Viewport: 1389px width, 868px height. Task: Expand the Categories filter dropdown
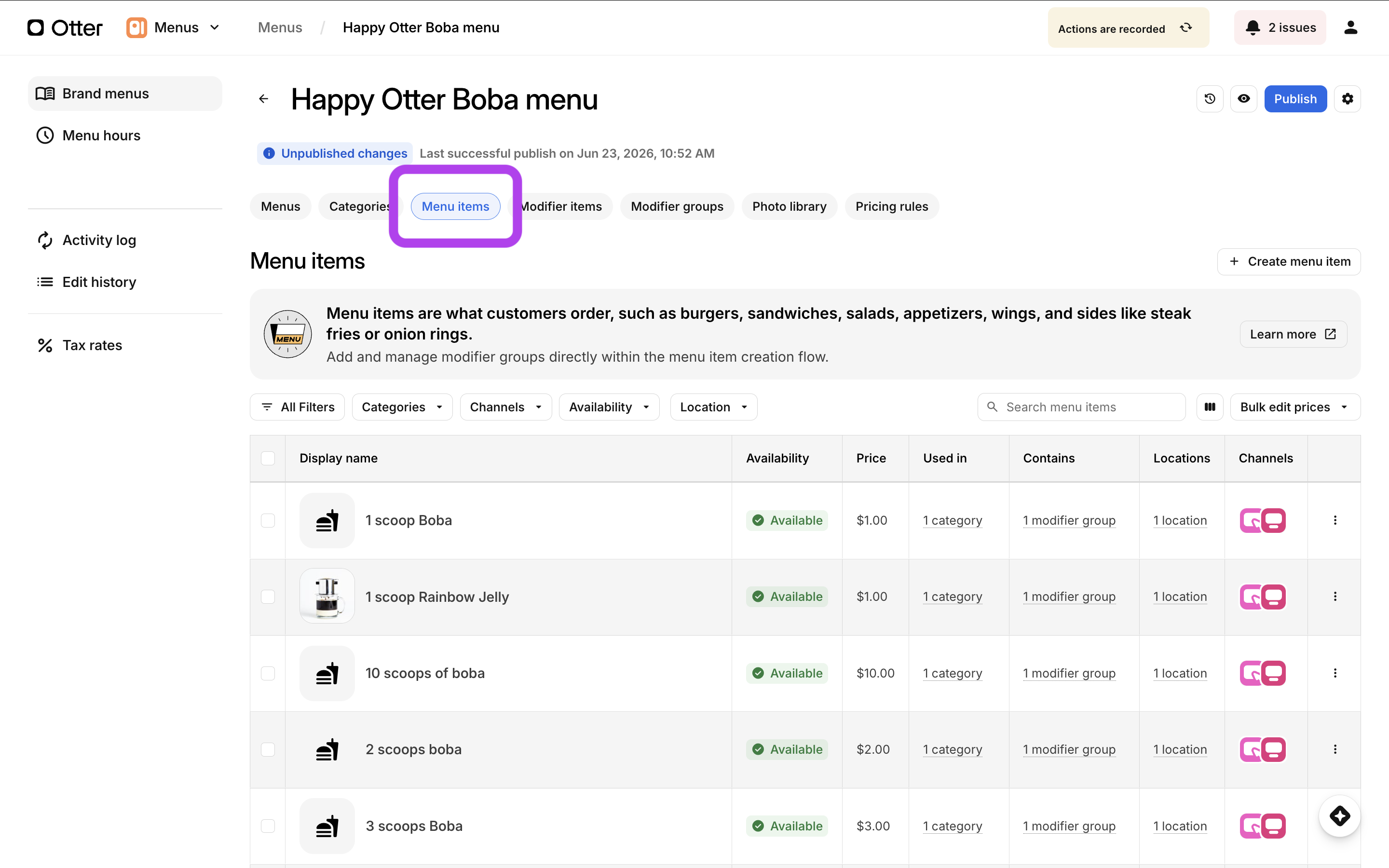click(402, 407)
